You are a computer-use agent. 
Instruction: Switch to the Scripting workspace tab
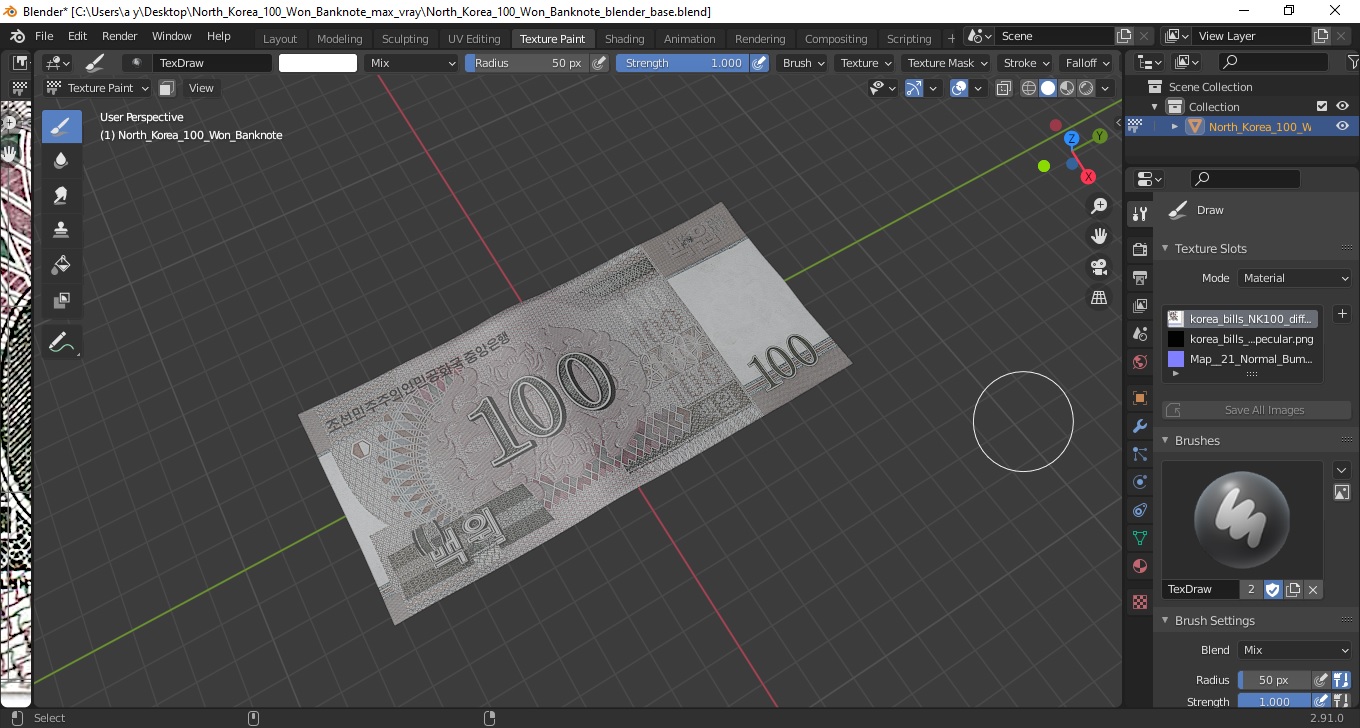click(909, 39)
